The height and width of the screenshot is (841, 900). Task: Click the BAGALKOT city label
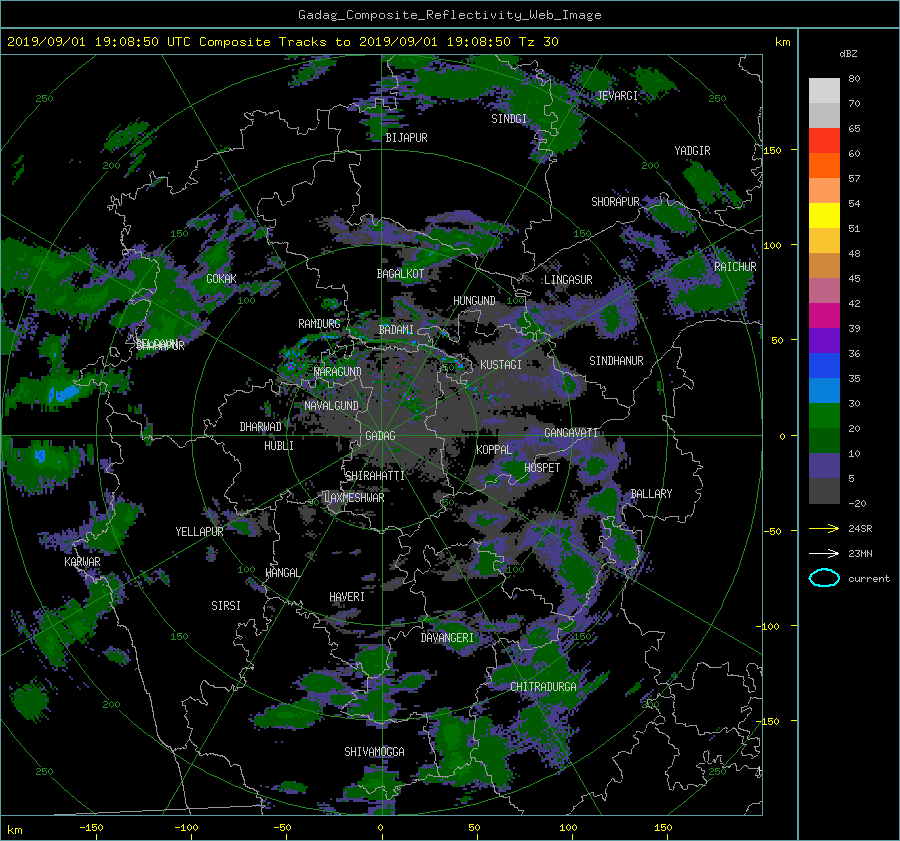[400, 274]
